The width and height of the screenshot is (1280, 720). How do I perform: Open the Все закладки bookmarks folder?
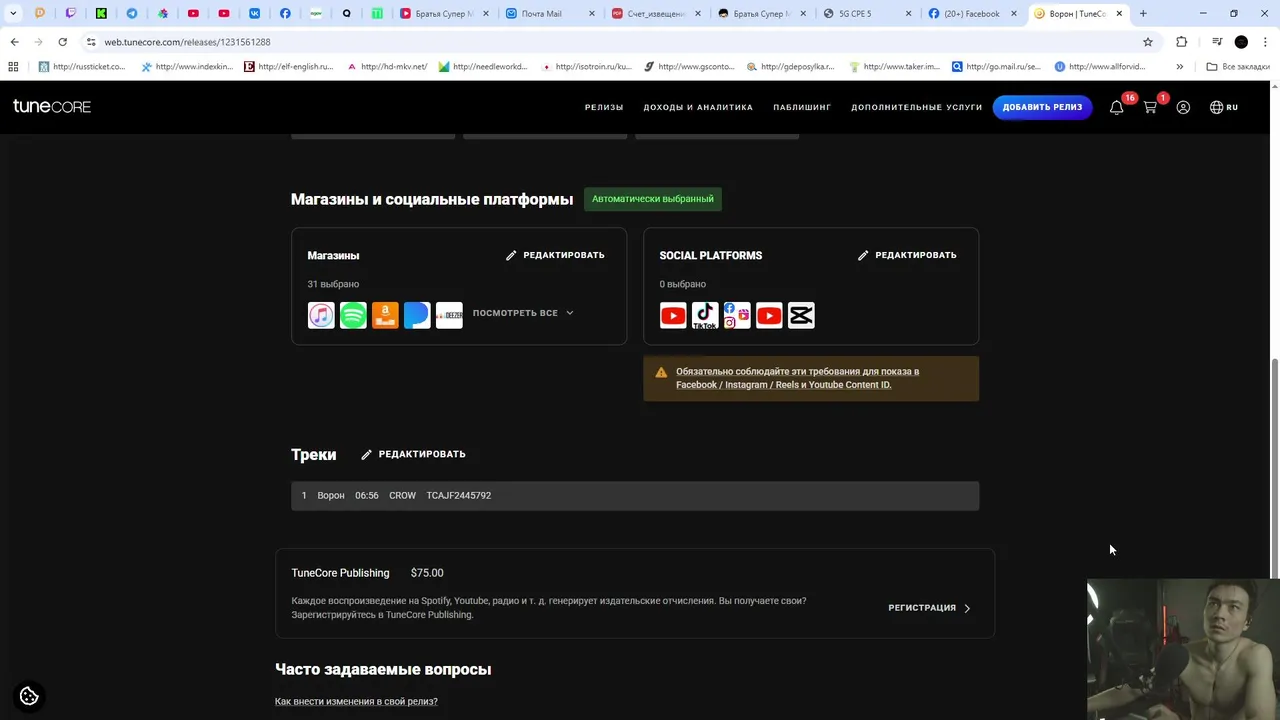point(1237,67)
